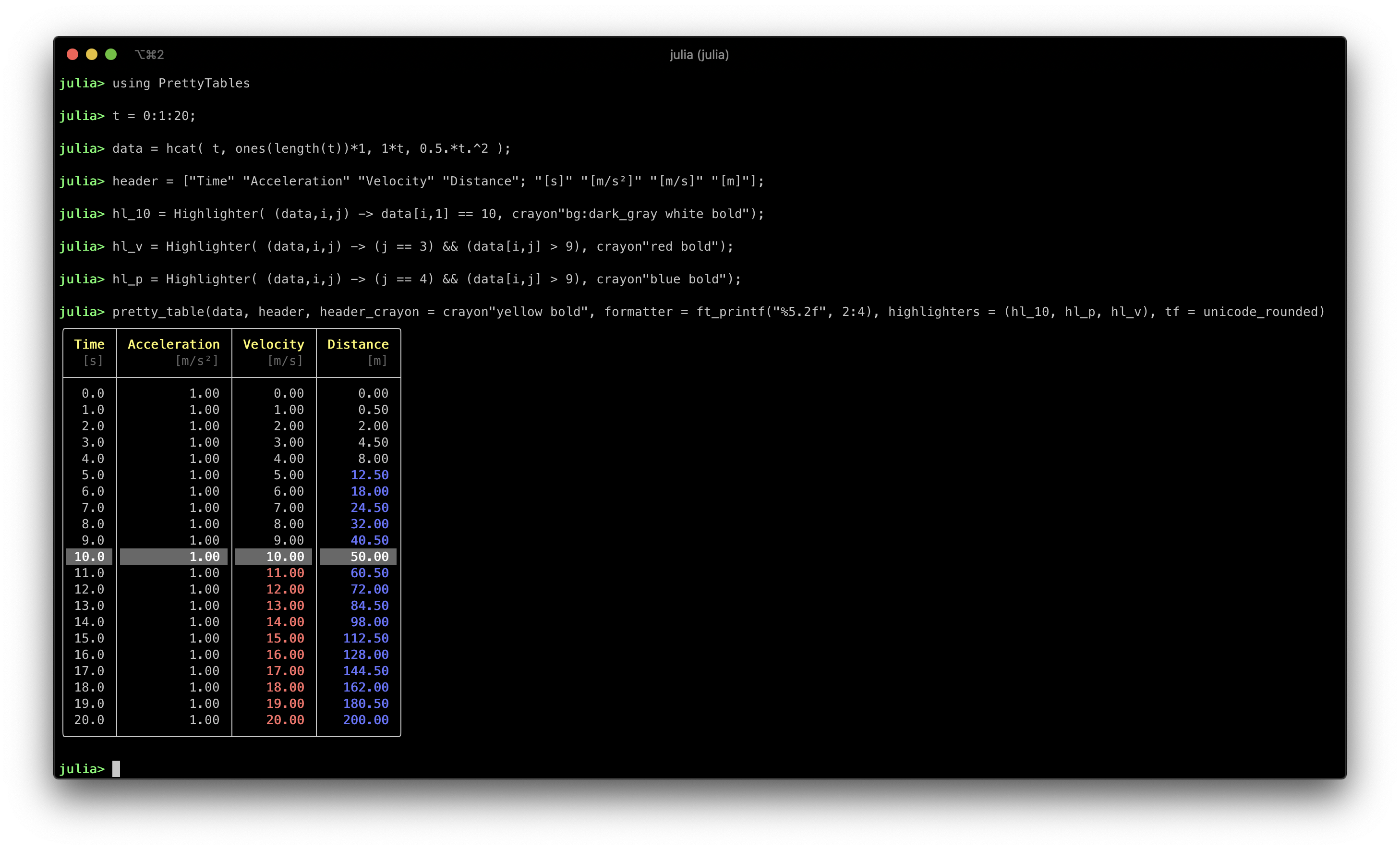Click the blue 12.50 distance value
This screenshot has height=850, width=1400.
(369, 475)
